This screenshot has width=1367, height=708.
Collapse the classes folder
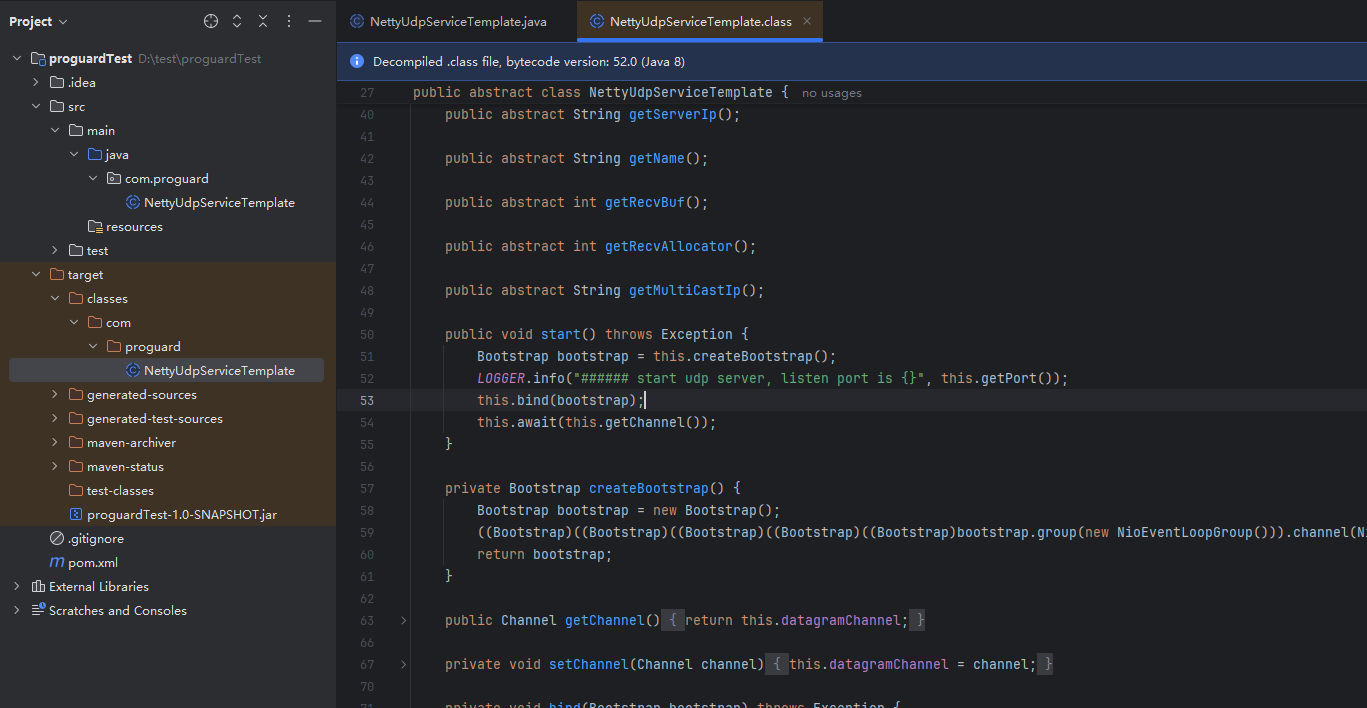(x=55, y=299)
